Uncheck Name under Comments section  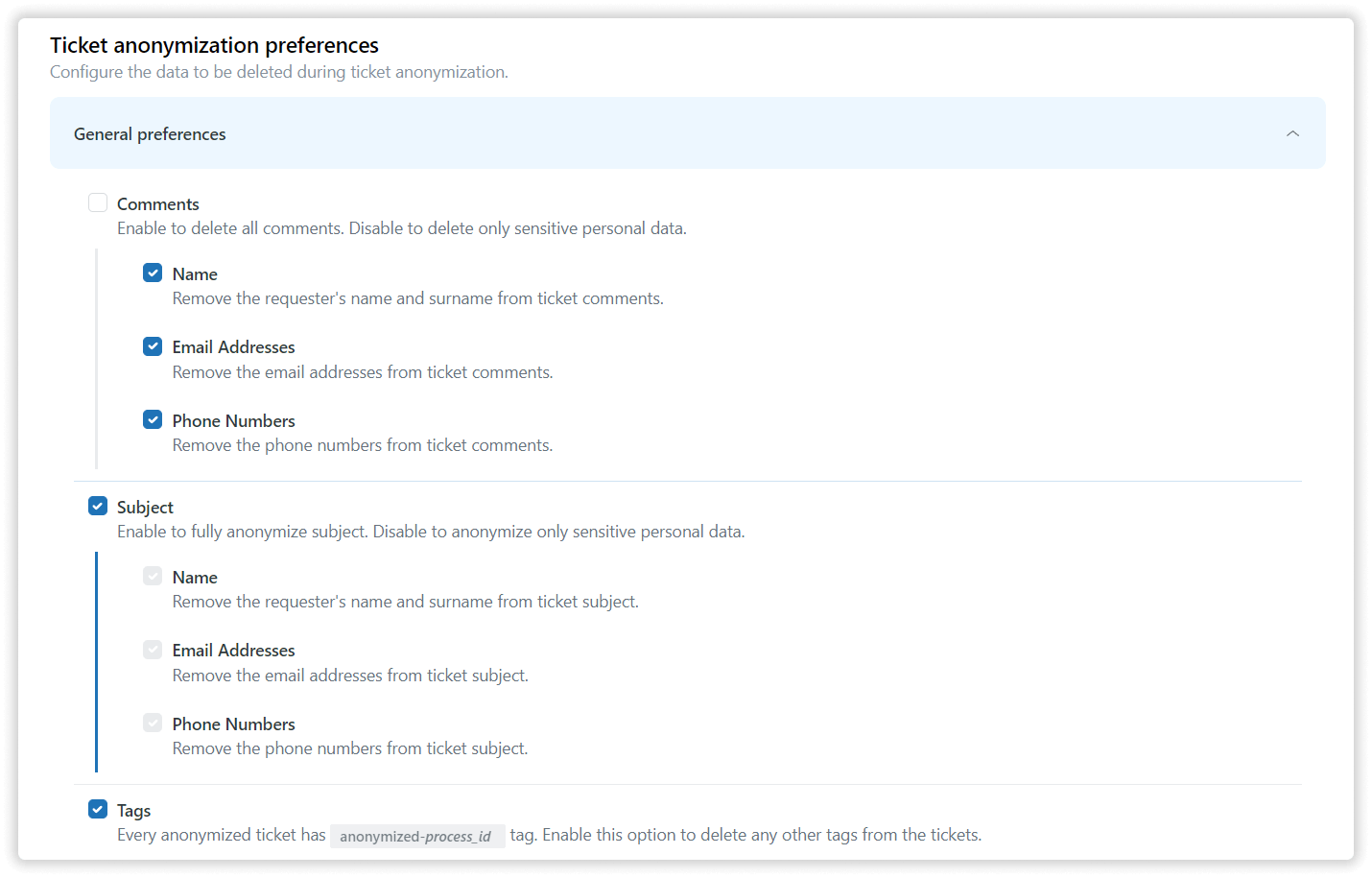click(x=153, y=273)
